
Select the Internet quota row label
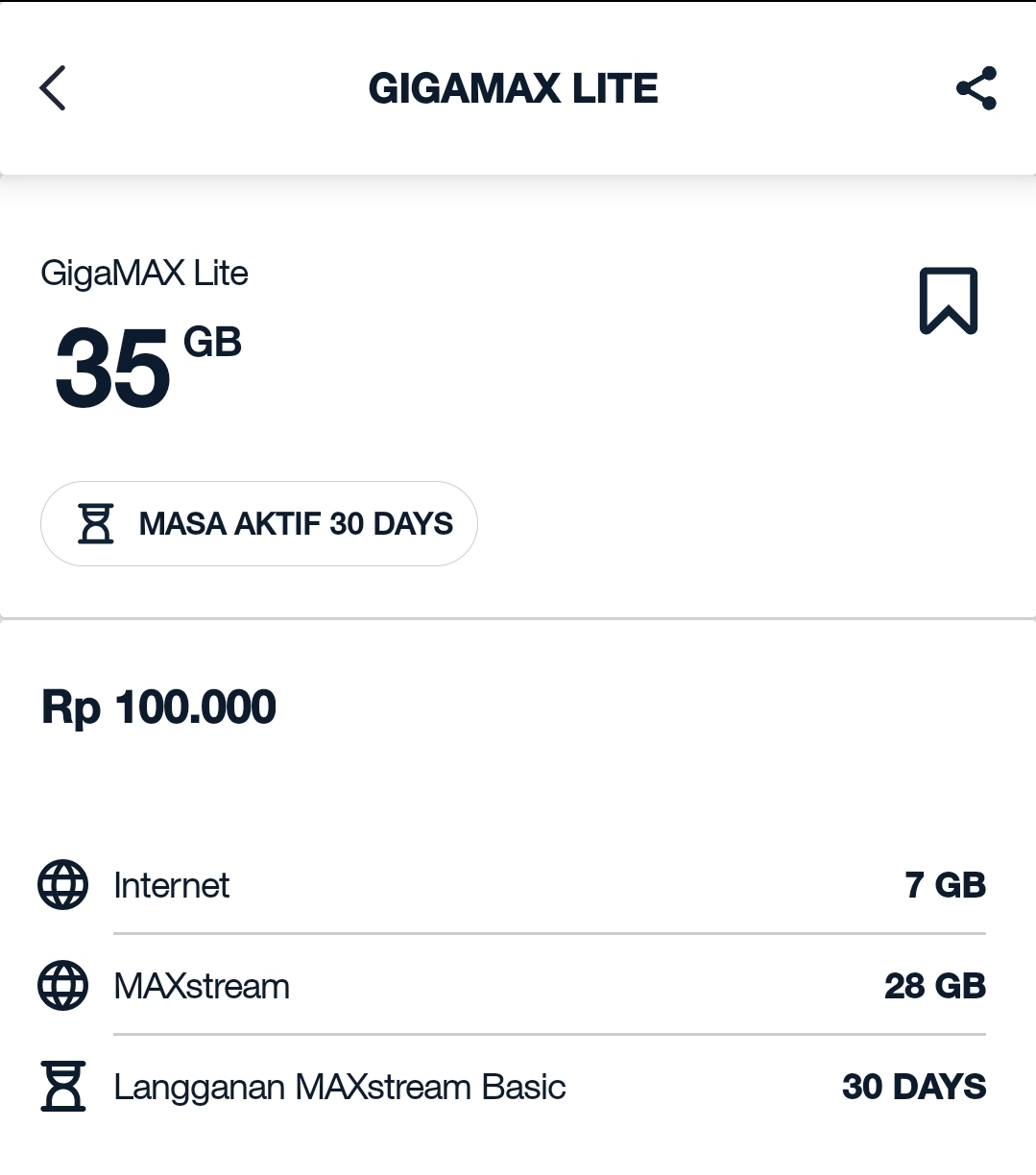[171, 885]
